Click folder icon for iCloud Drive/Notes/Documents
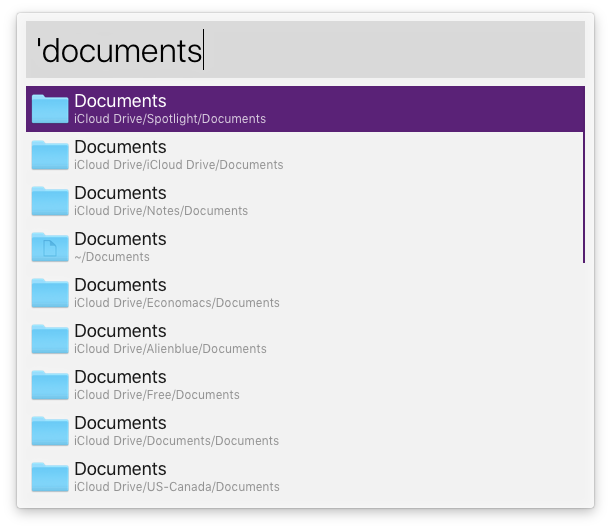The width and height of the screenshot is (611, 529). pyautogui.click(x=50, y=201)
